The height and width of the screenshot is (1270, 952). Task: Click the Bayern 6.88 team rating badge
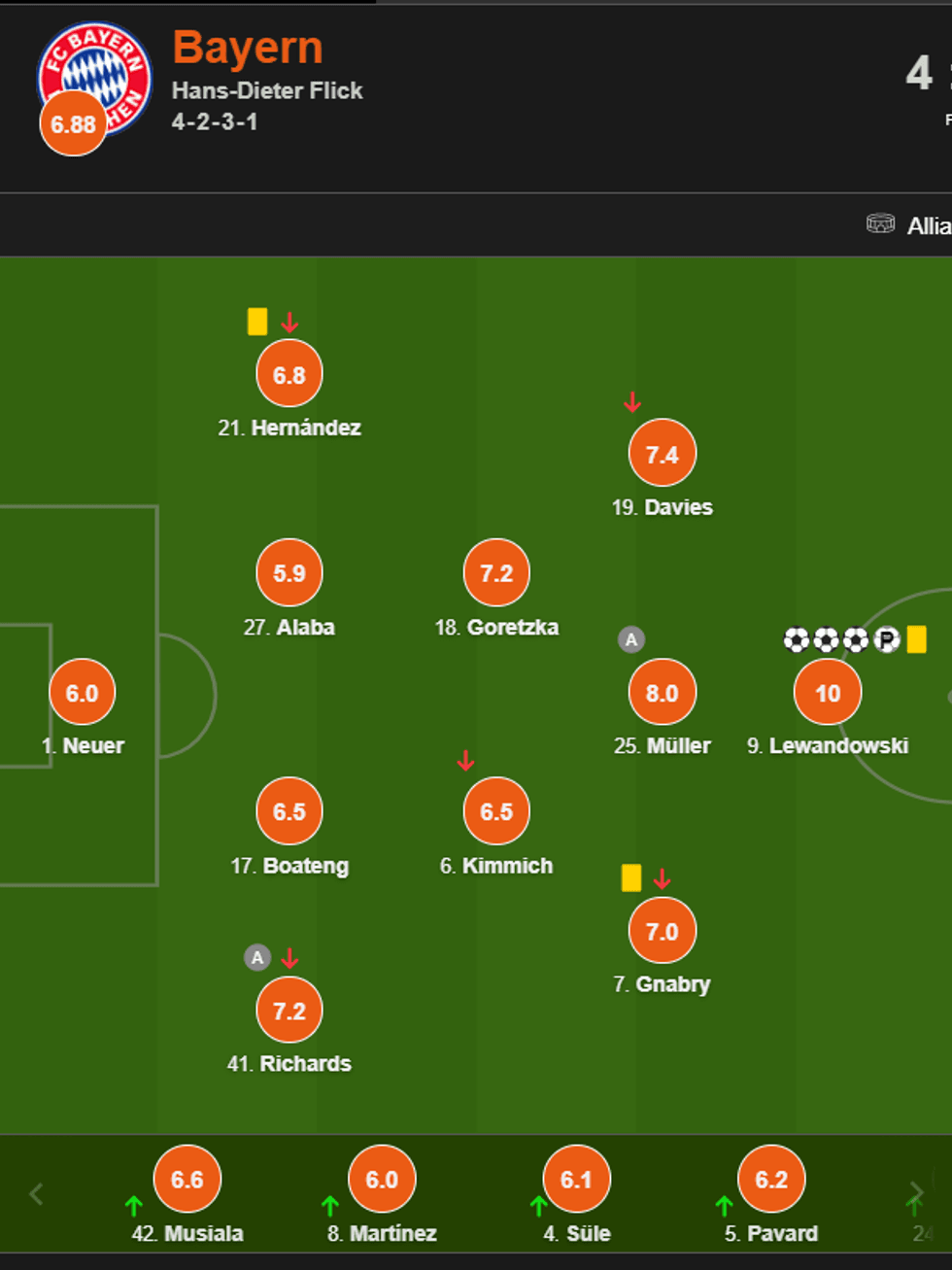click(73, 124)
